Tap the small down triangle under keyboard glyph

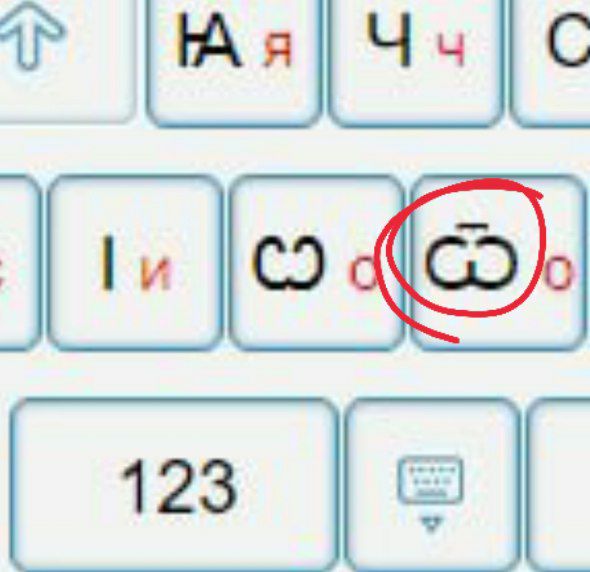coord(431,524)
